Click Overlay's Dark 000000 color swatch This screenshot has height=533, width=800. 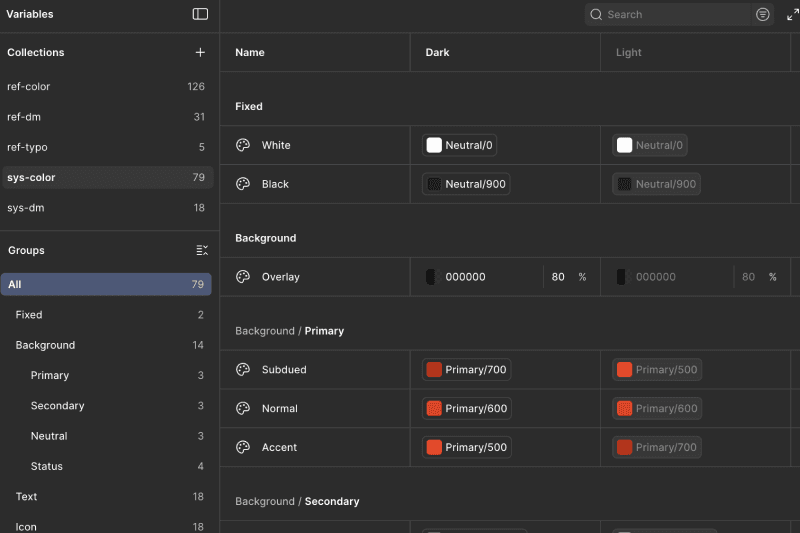[433, 277]
